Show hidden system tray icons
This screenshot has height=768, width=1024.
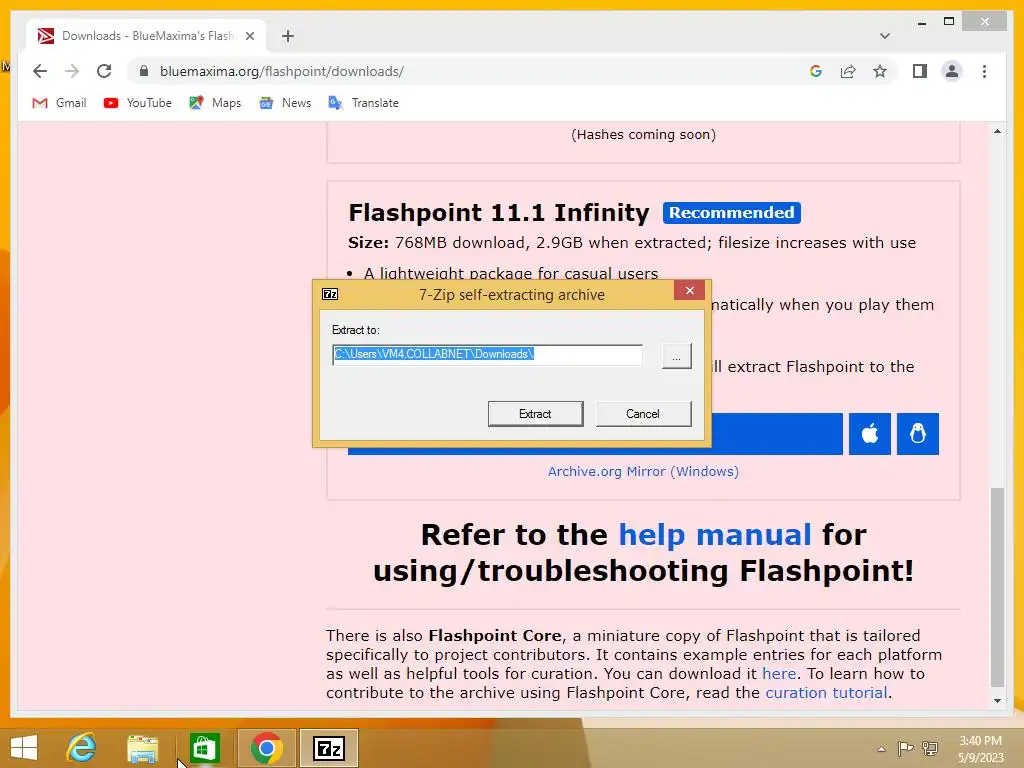tap(881, 749)
